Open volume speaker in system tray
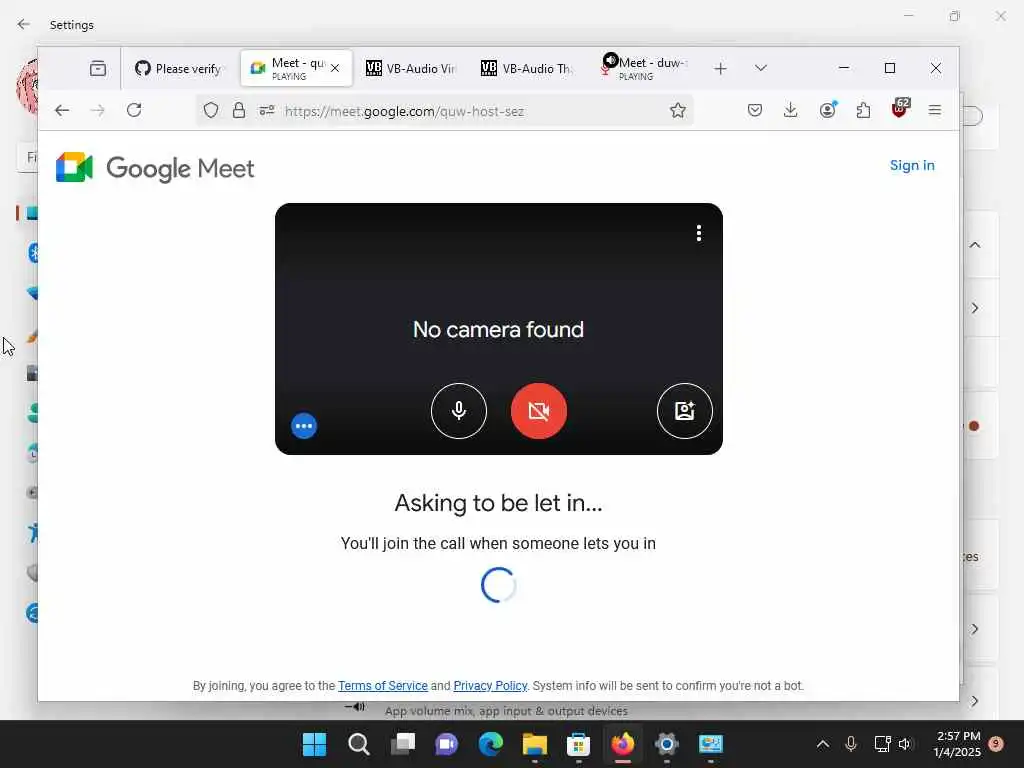This screenshot has width=1024, height=768. click(904, 744)
